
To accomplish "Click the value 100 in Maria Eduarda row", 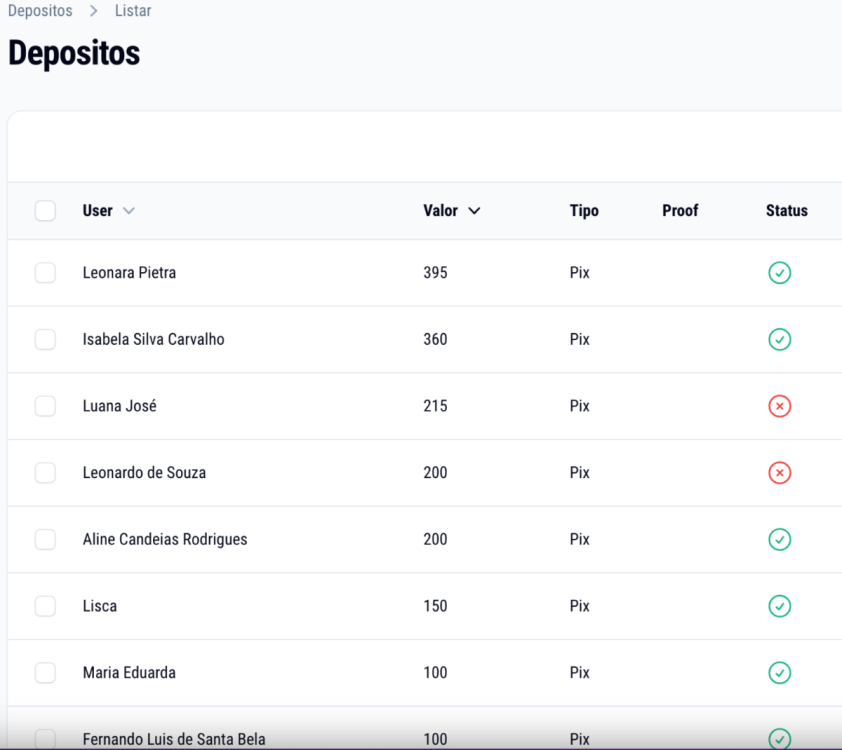I will click(435, 672).
